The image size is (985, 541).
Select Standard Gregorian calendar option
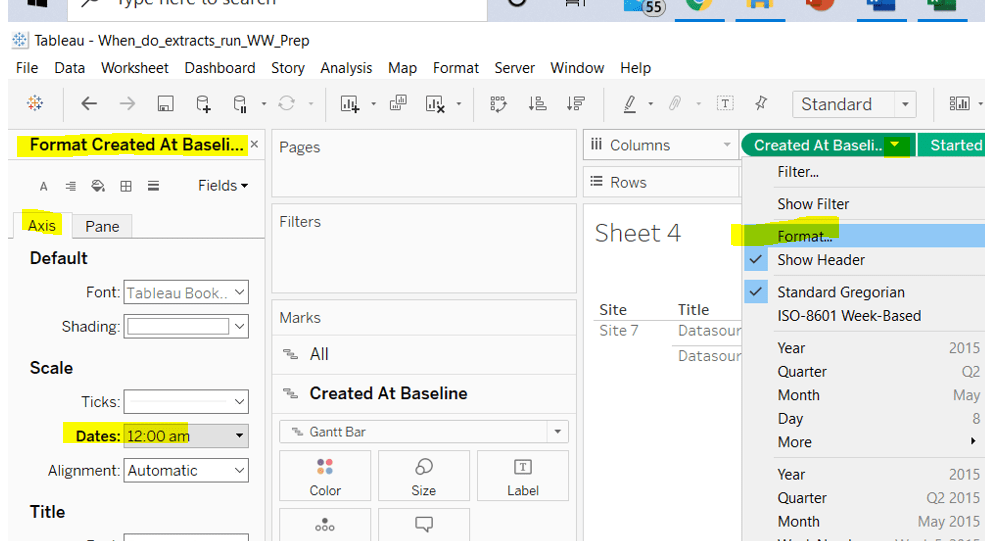coord(840,292)
